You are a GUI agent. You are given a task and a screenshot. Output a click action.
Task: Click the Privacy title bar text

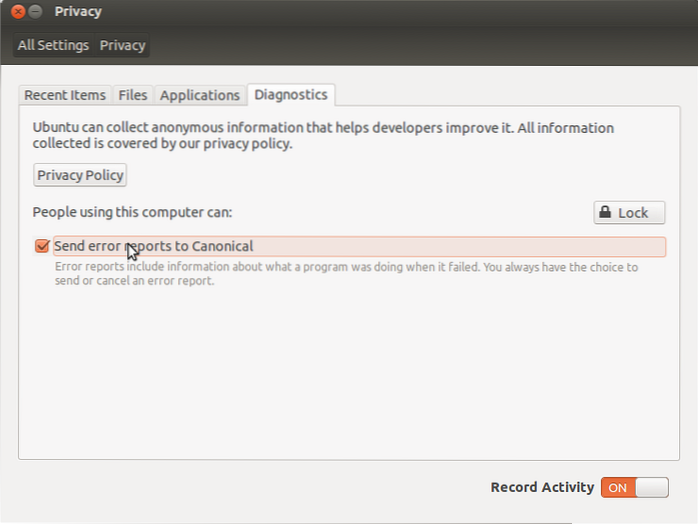tap(78, 13)
